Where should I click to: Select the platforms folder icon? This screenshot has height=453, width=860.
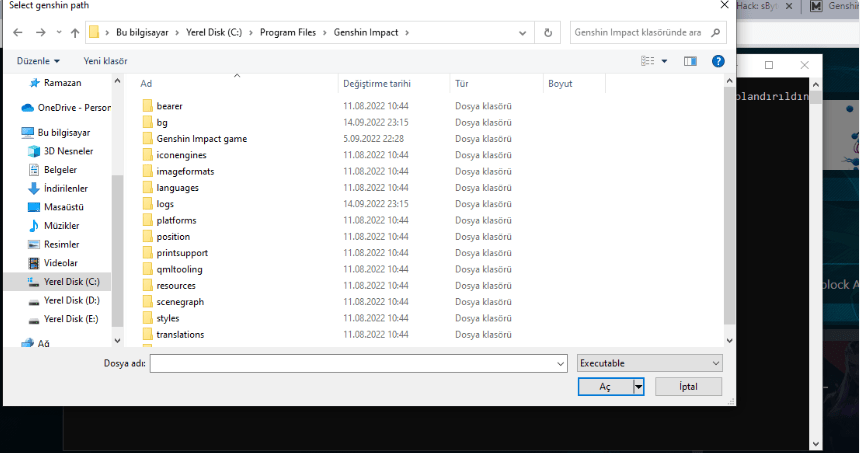pyautogui.click(x=148, y=220)
